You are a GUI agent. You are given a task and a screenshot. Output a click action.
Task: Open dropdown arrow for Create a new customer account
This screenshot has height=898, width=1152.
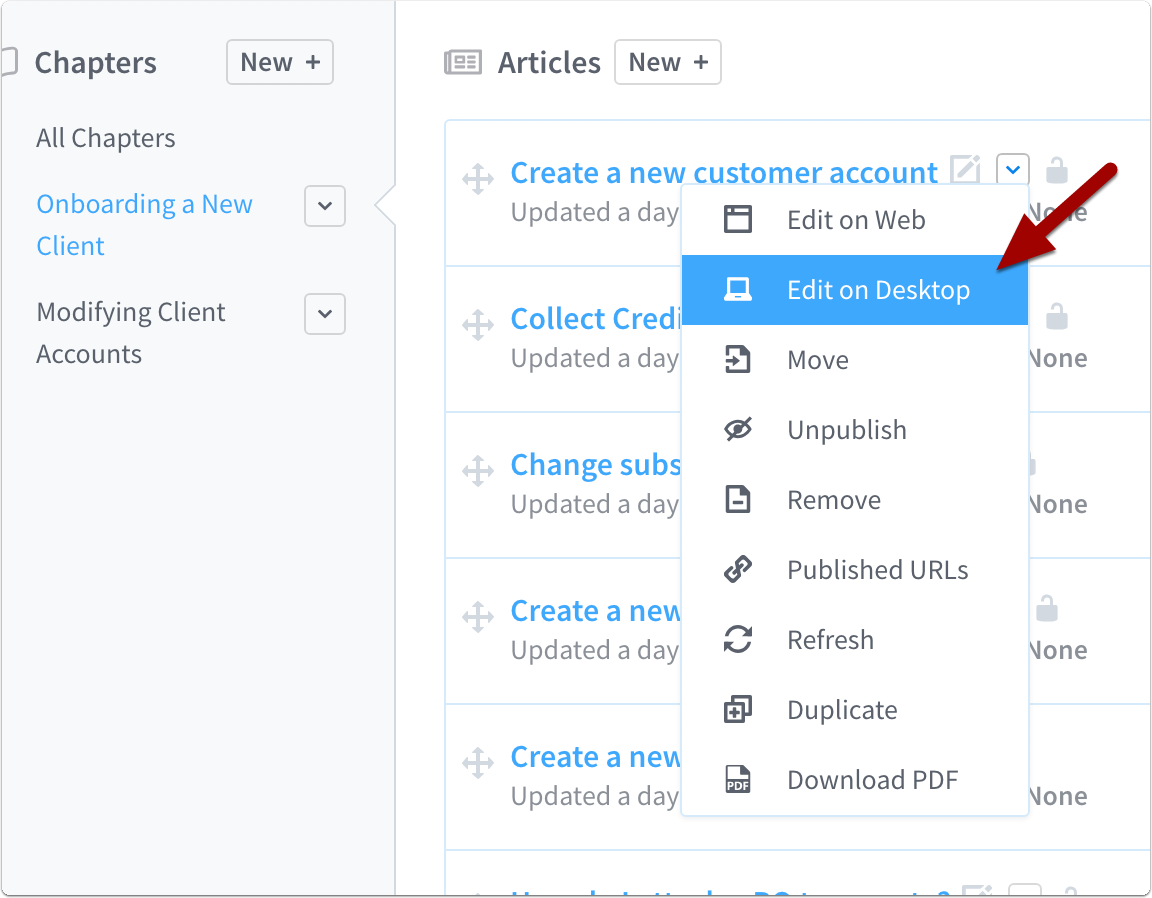pos(1013,170)
